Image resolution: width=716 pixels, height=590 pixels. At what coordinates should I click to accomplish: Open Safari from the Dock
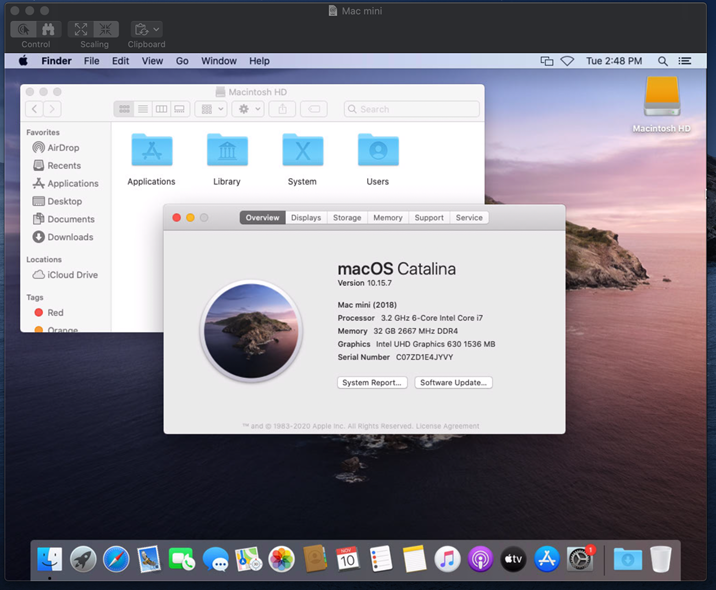pyautogui.click(x=116, y=559)
